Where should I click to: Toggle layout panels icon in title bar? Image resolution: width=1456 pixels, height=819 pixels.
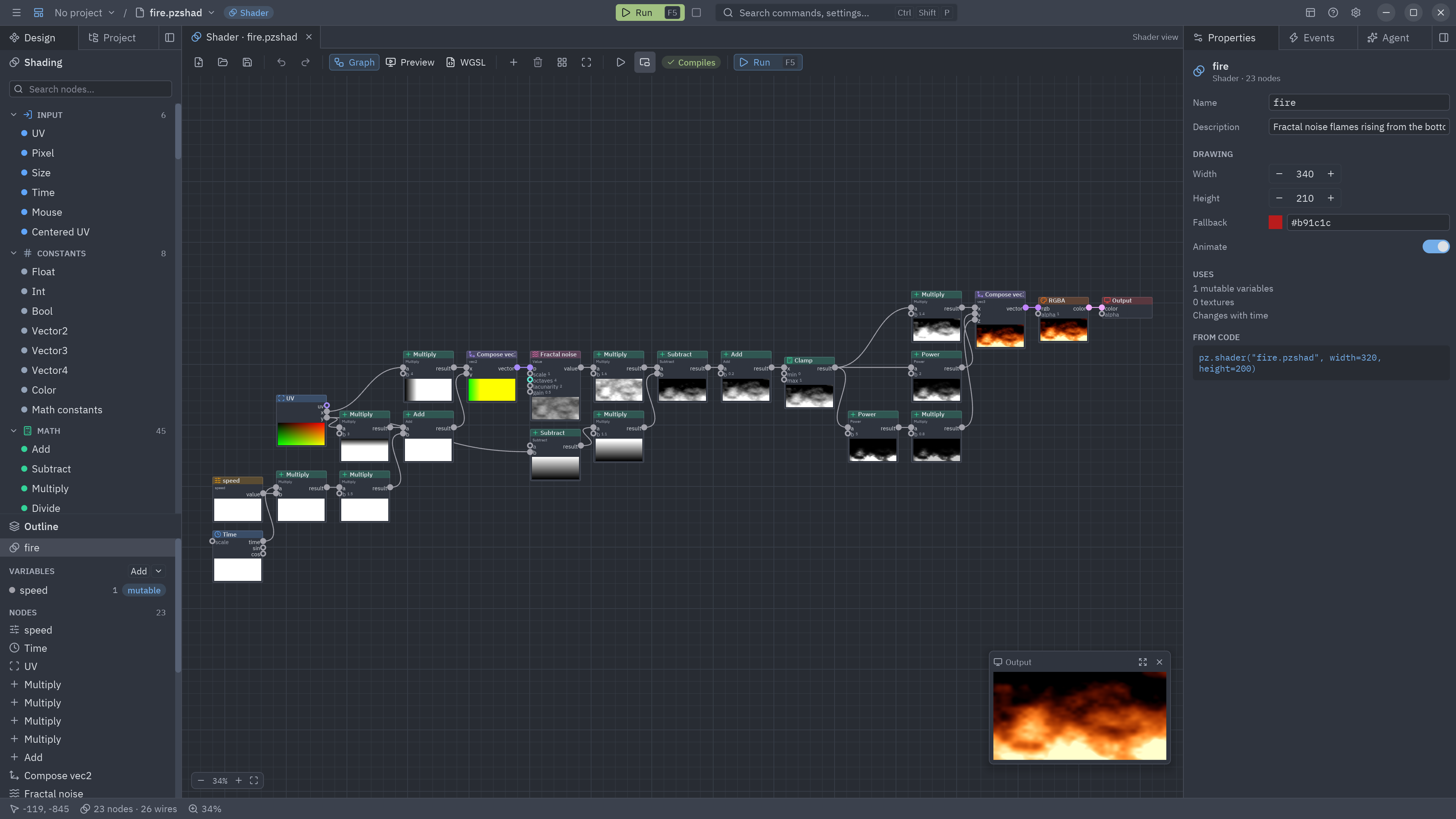coord(1310,13)
